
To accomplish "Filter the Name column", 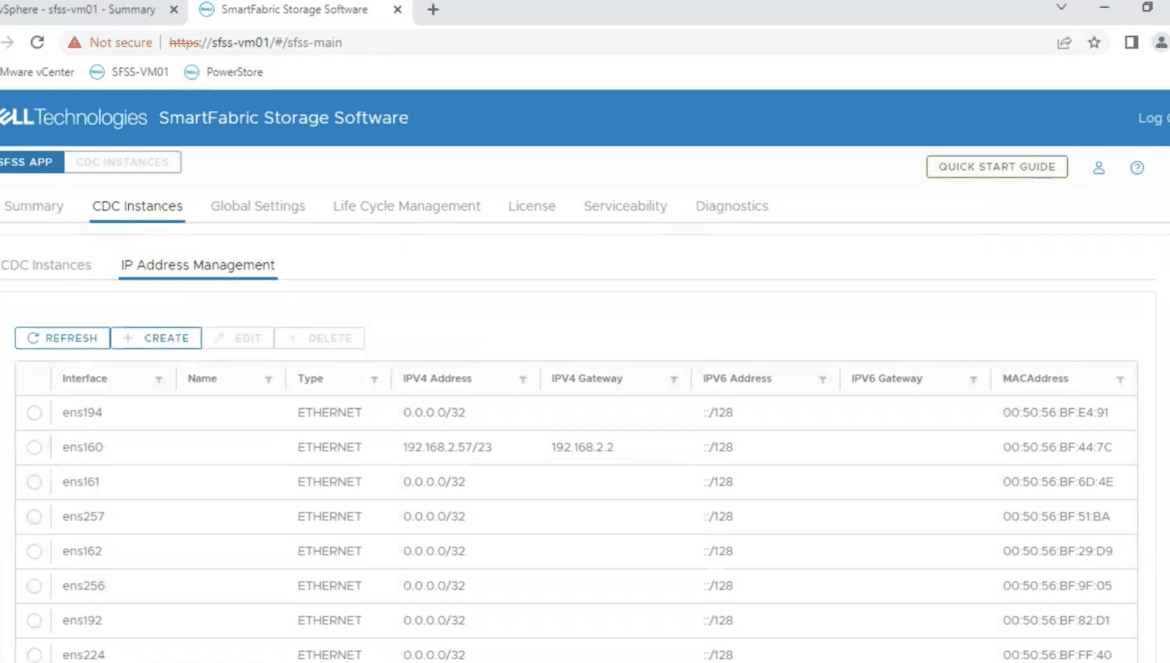I will click(268, 380).
